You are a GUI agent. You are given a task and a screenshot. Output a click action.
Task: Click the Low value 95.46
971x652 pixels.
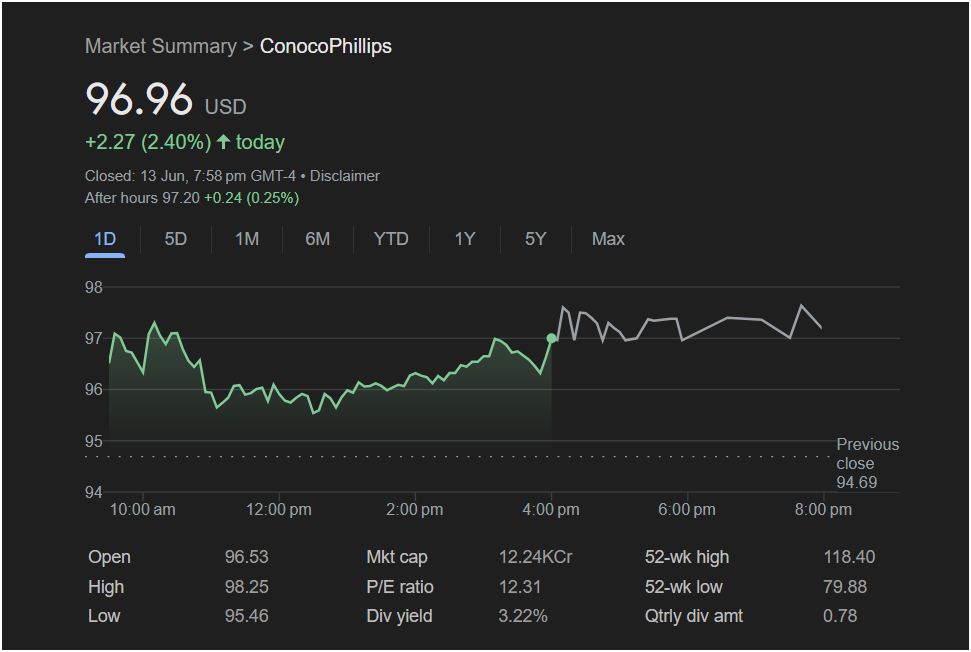click(x=246, y=615)
